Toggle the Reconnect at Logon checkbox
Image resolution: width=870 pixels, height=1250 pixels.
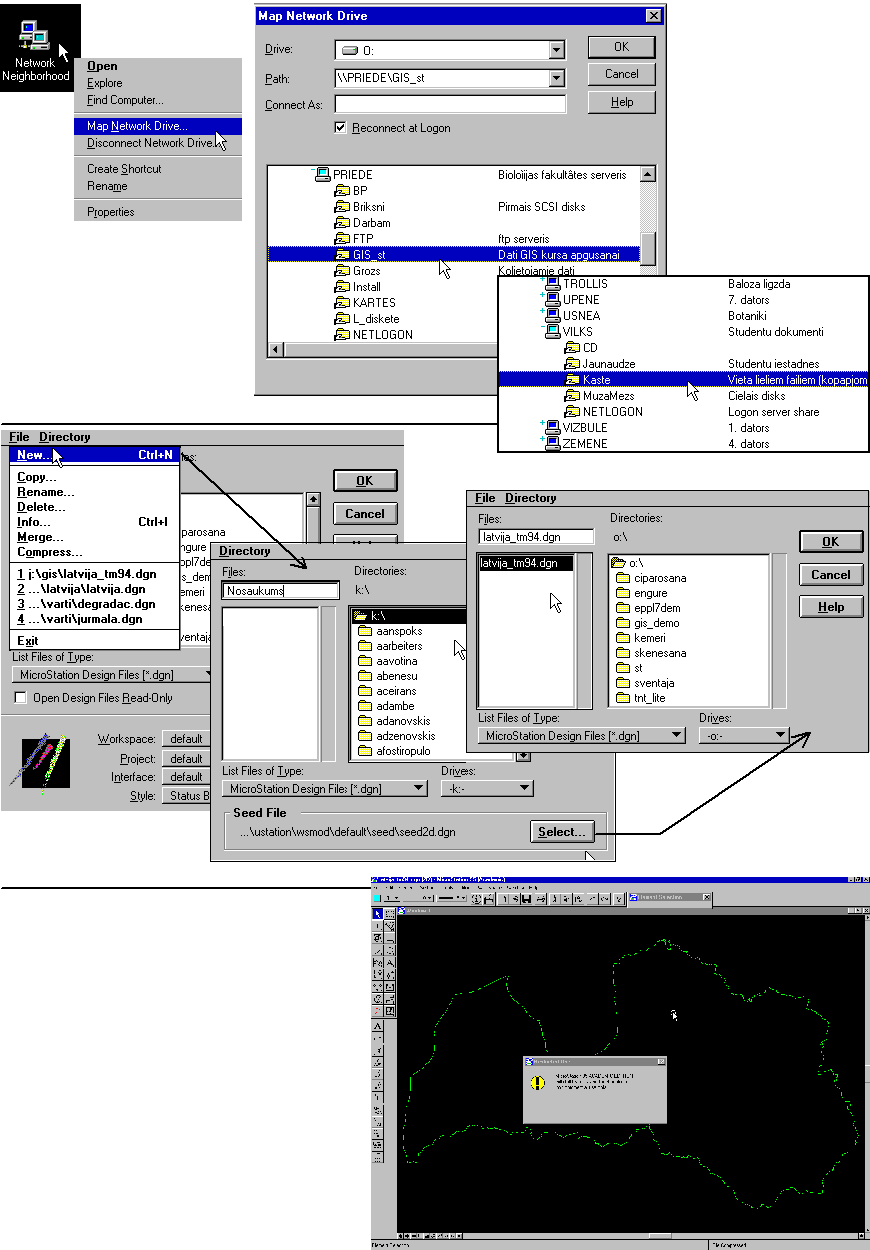pos(341,128)
